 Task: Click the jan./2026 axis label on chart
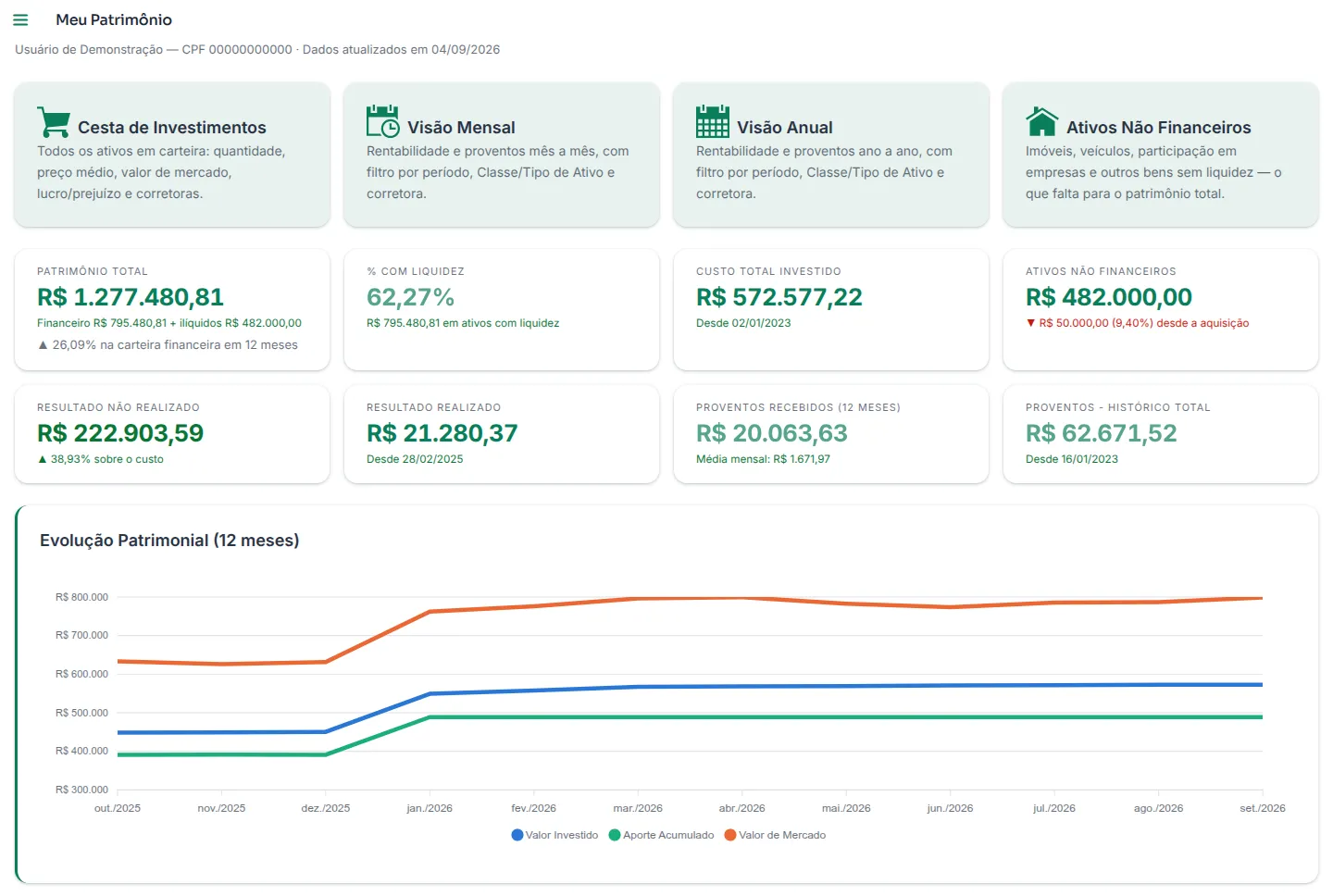(430, 808)
